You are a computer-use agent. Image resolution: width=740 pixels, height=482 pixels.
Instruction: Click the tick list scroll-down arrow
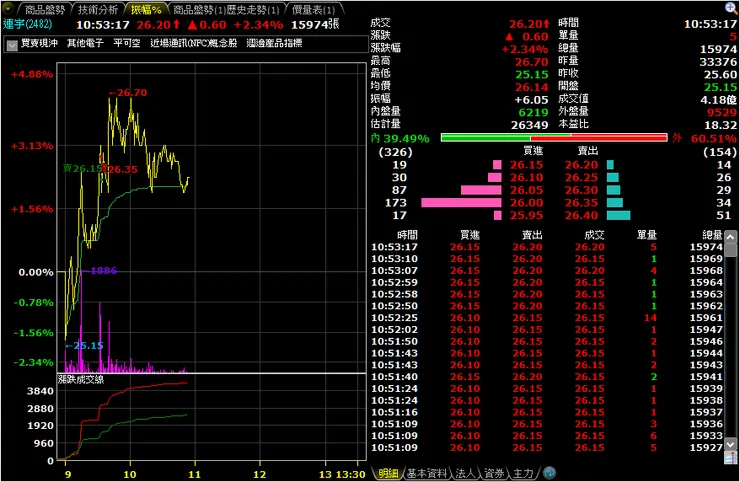[x=731, y=444]
